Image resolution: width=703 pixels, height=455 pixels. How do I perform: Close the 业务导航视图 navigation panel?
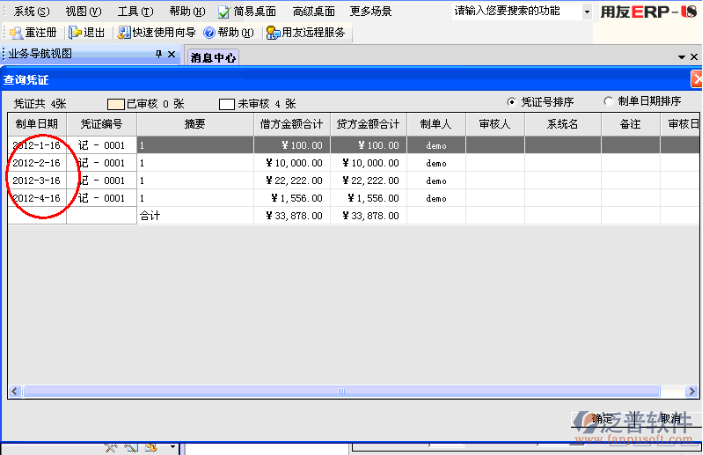pyautogui.click(x=171, y=54)
